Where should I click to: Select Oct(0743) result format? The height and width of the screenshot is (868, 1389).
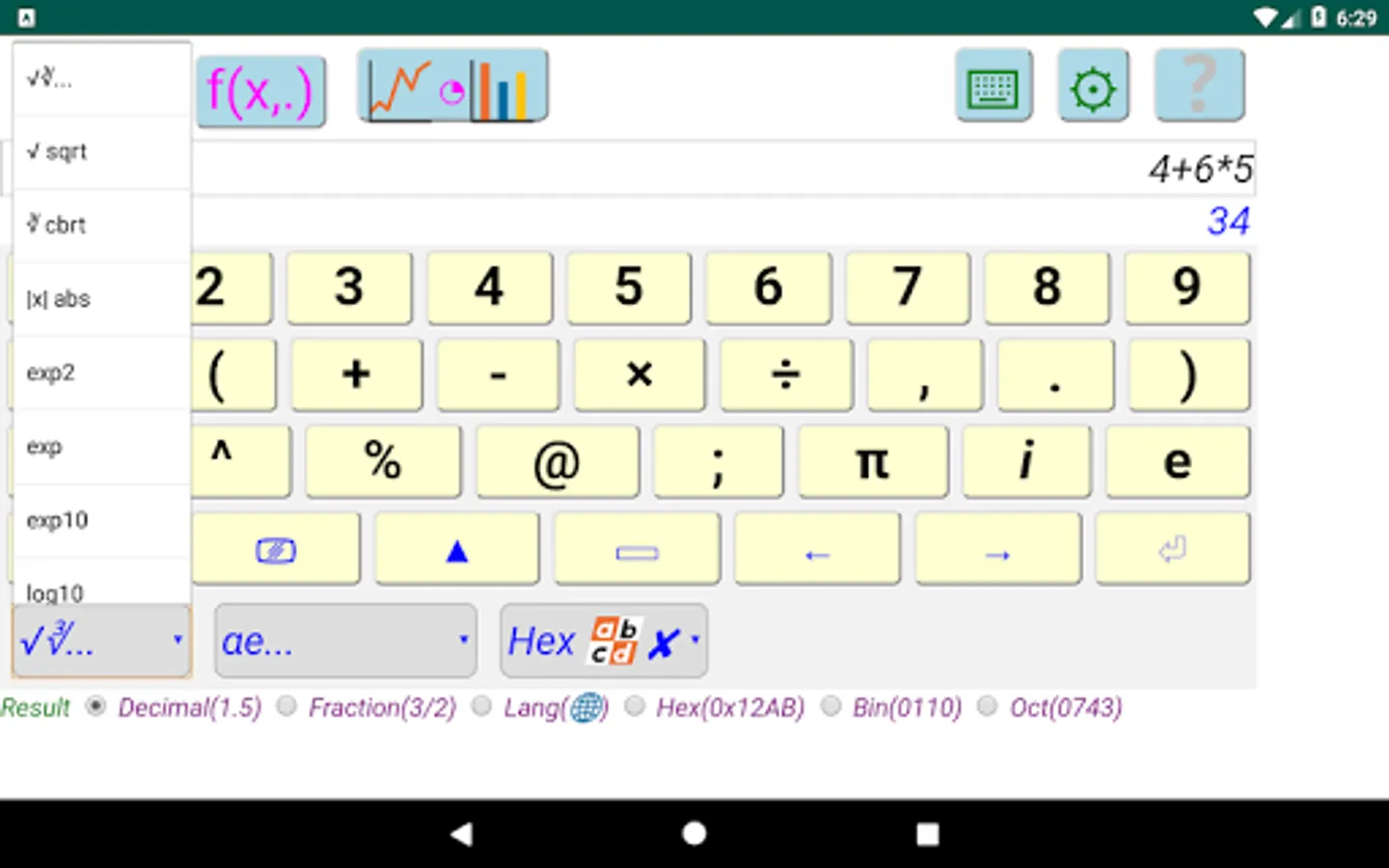[1050, 708]
